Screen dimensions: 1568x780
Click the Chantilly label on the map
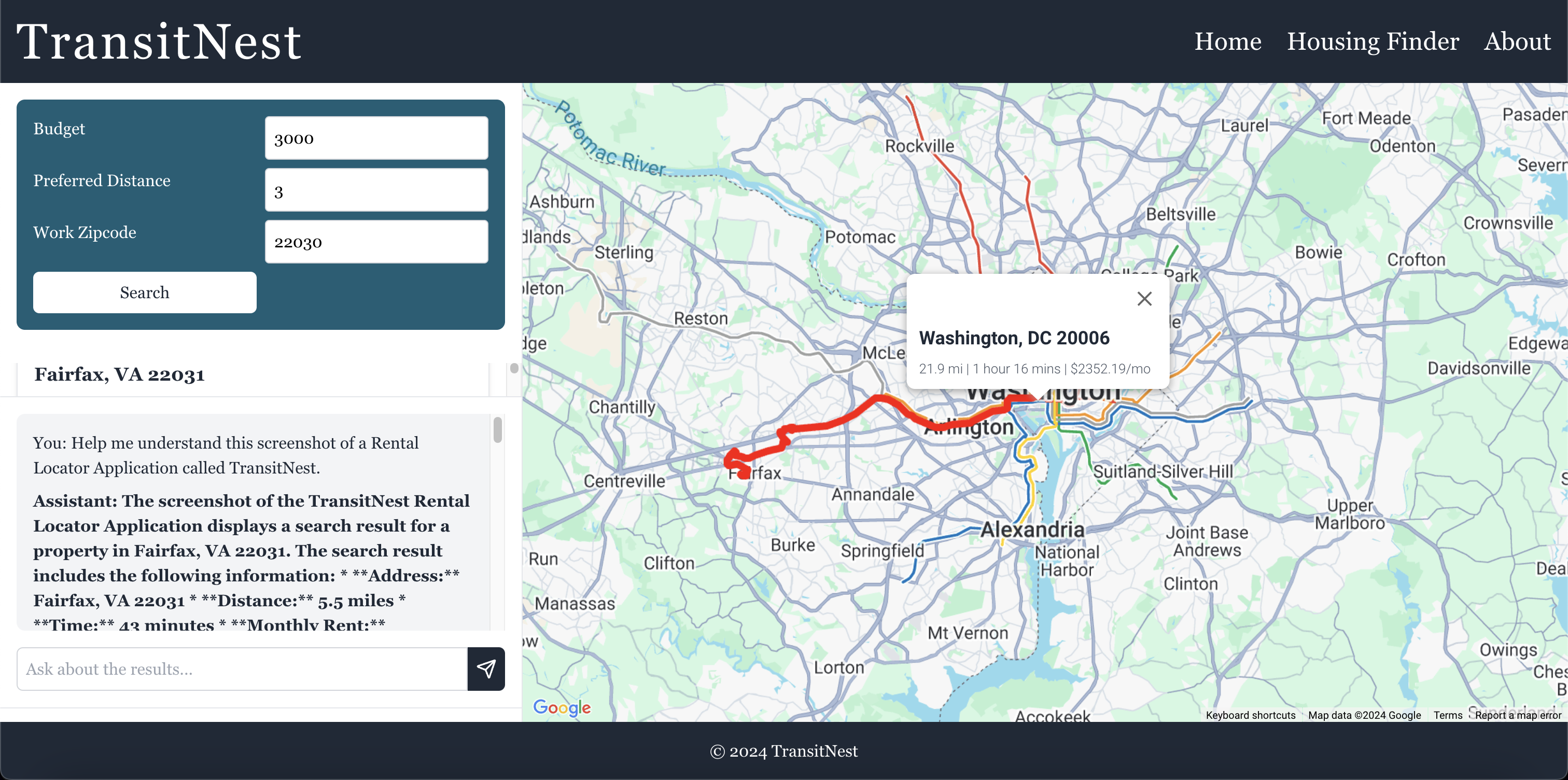(622, 407)
